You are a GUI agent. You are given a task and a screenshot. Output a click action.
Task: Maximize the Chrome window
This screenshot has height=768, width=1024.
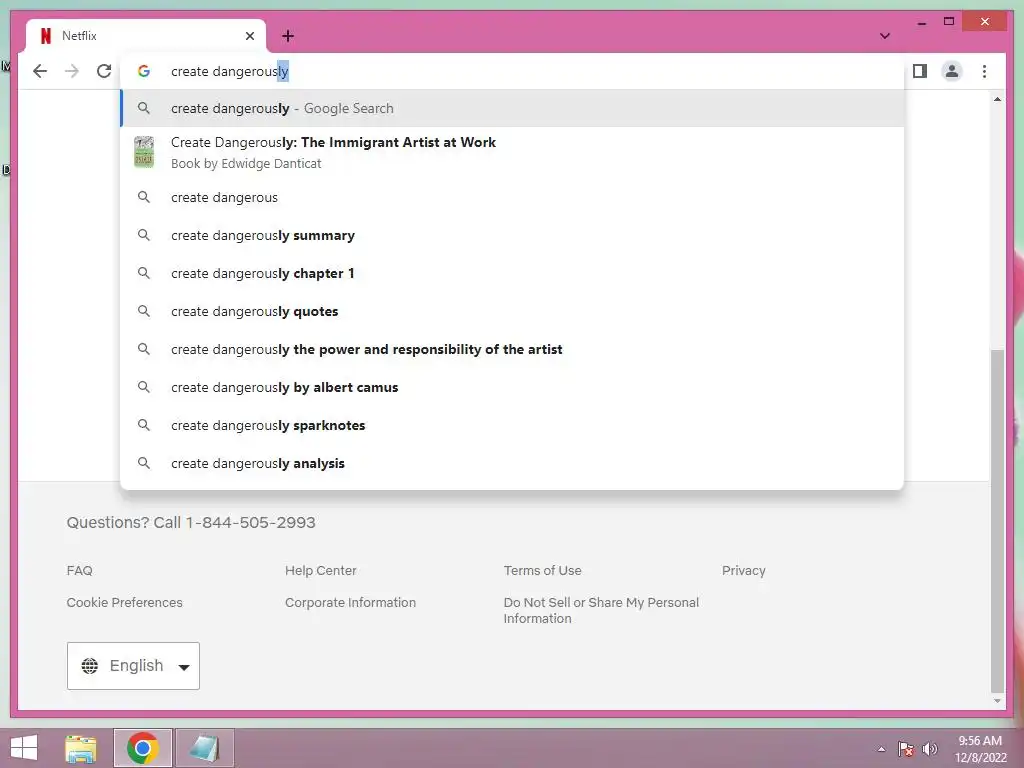949,22
